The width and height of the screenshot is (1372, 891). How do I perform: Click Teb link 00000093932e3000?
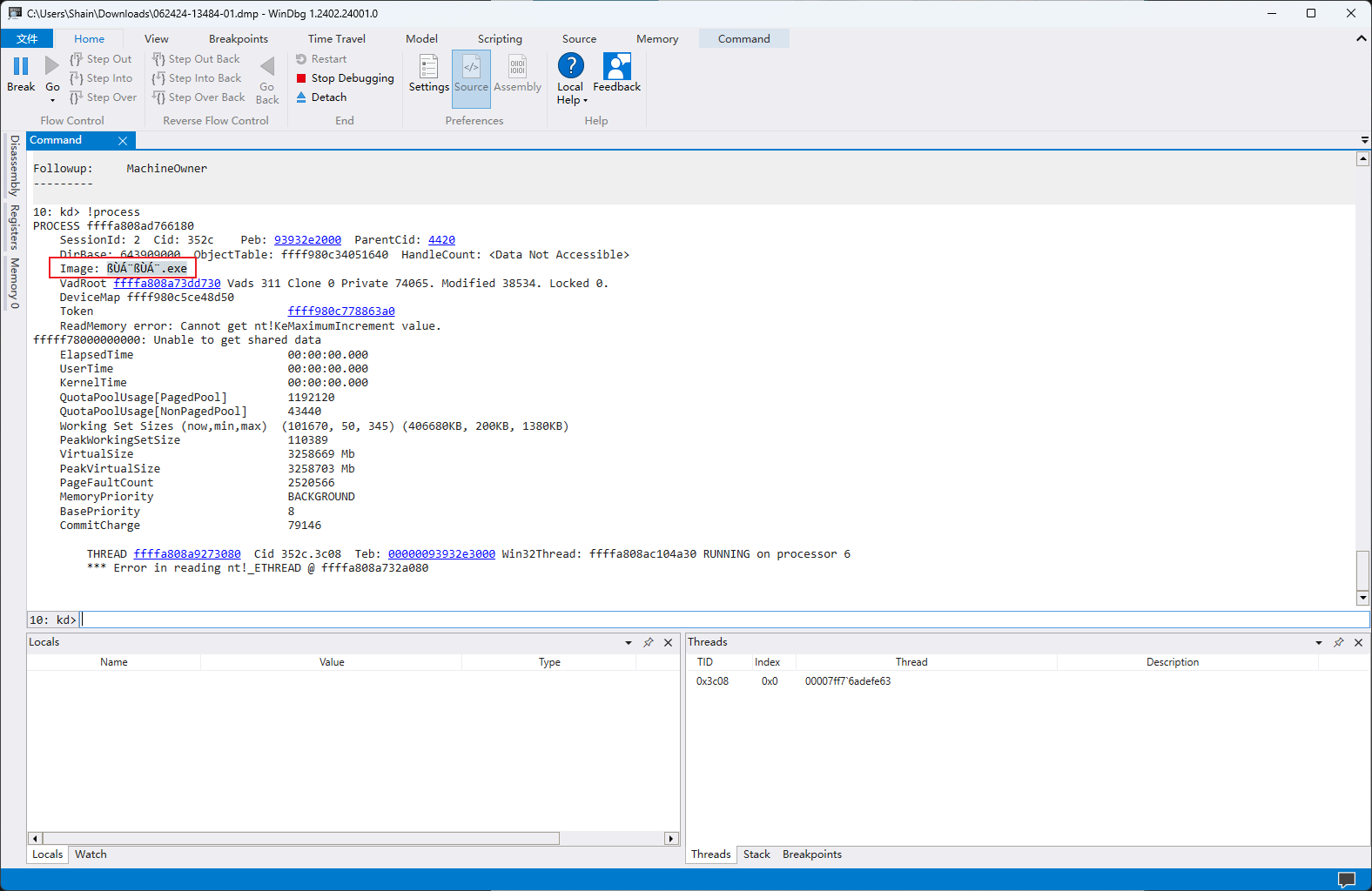tap(441, 554)
